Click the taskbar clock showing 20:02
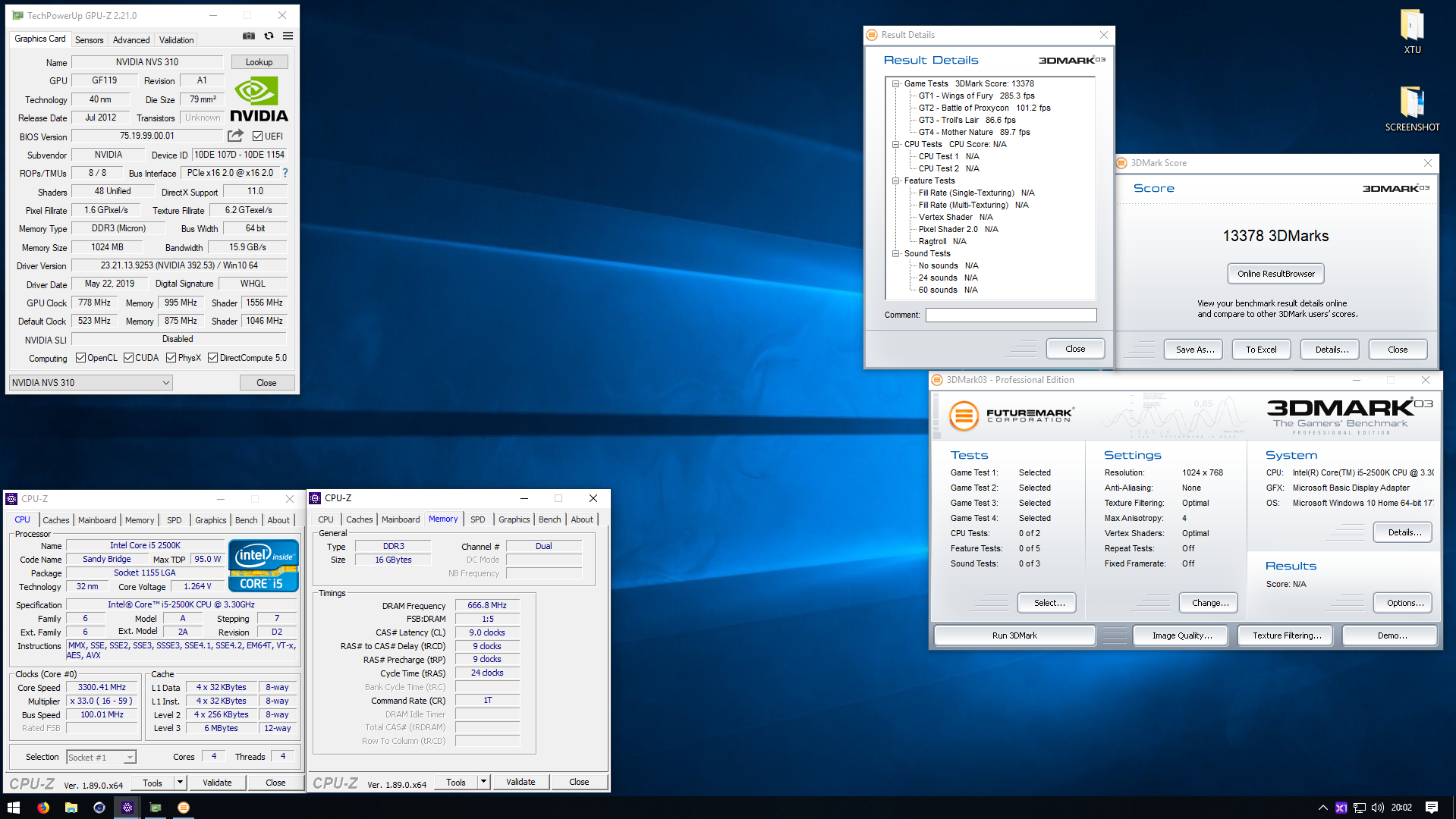1456x819 pixels. tap(1401, 808)
